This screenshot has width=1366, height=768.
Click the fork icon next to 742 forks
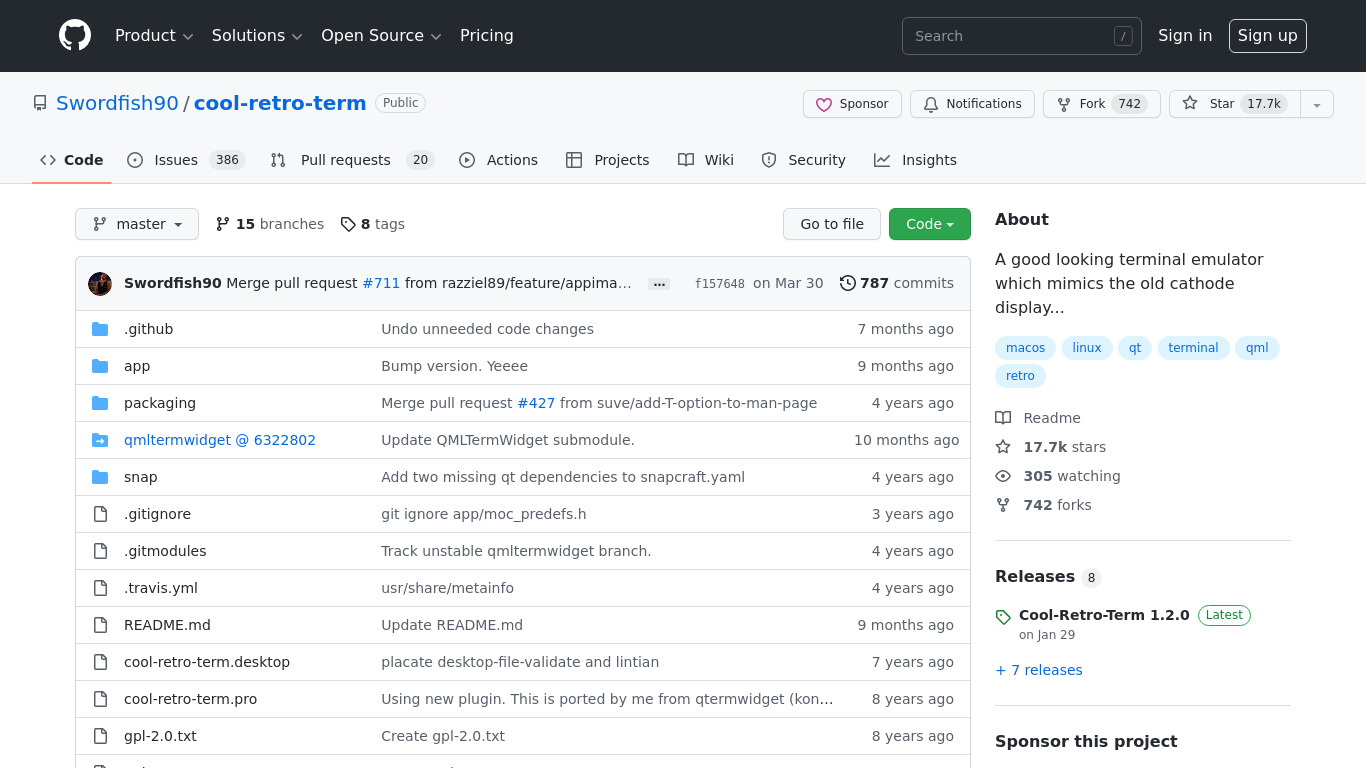pos(1003,505)
